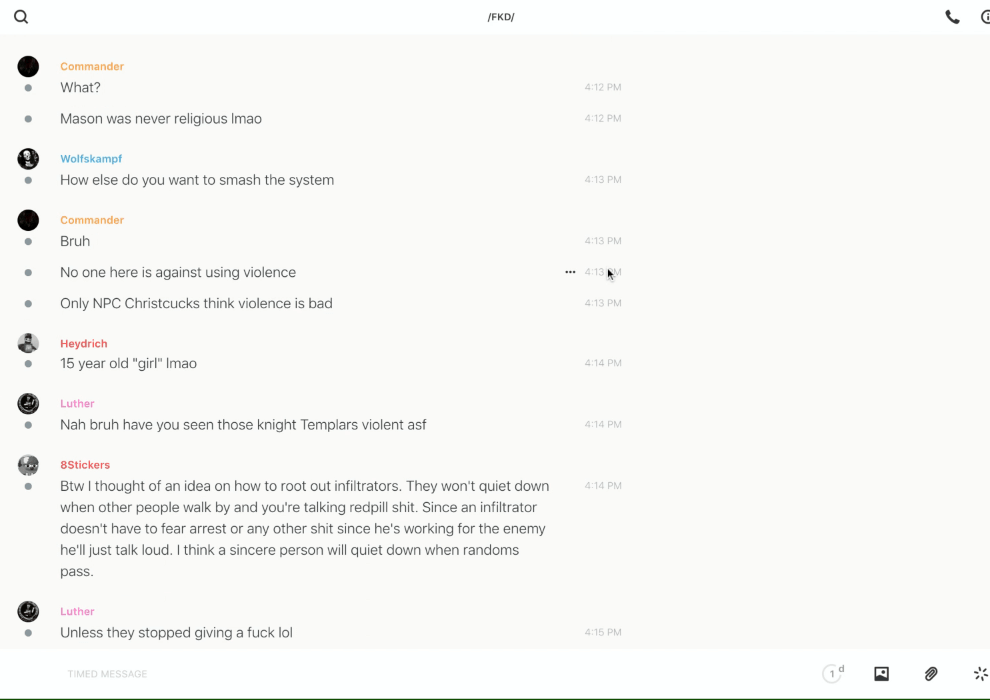Open 8Stickers' profile avatar
This screenshot has width=990, height=700.
tap(28, 465)
